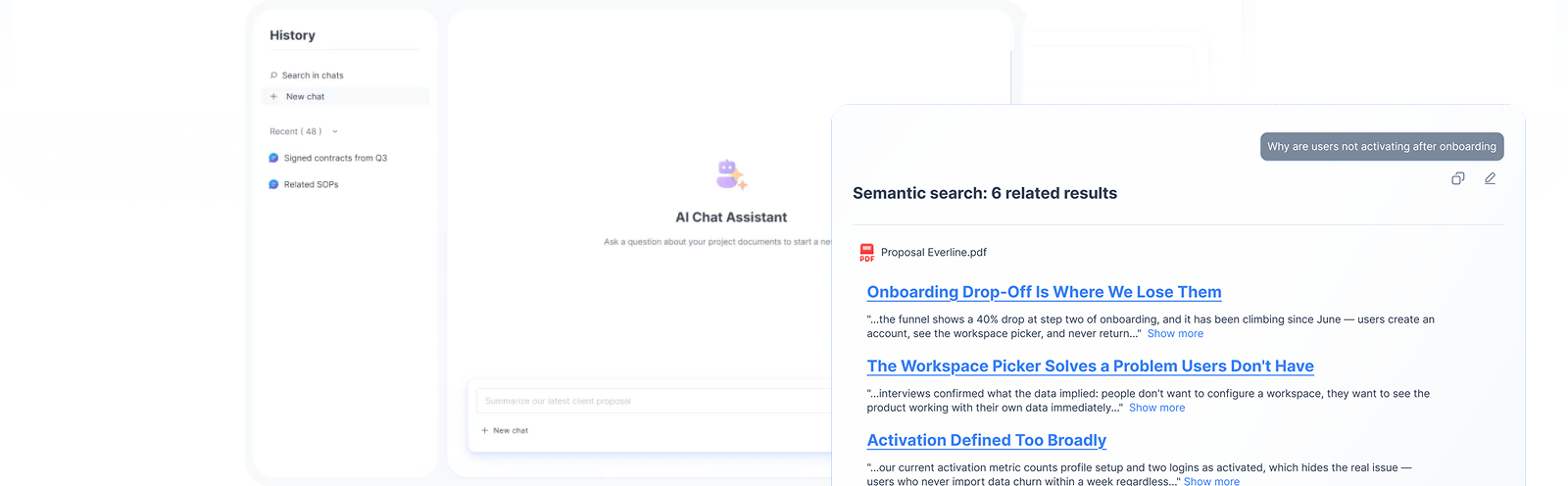Click the plus icon in sidebar New chat
The width and height of the screenshot is (1568, 486).
pyautogui.click(x=273, y=97)
